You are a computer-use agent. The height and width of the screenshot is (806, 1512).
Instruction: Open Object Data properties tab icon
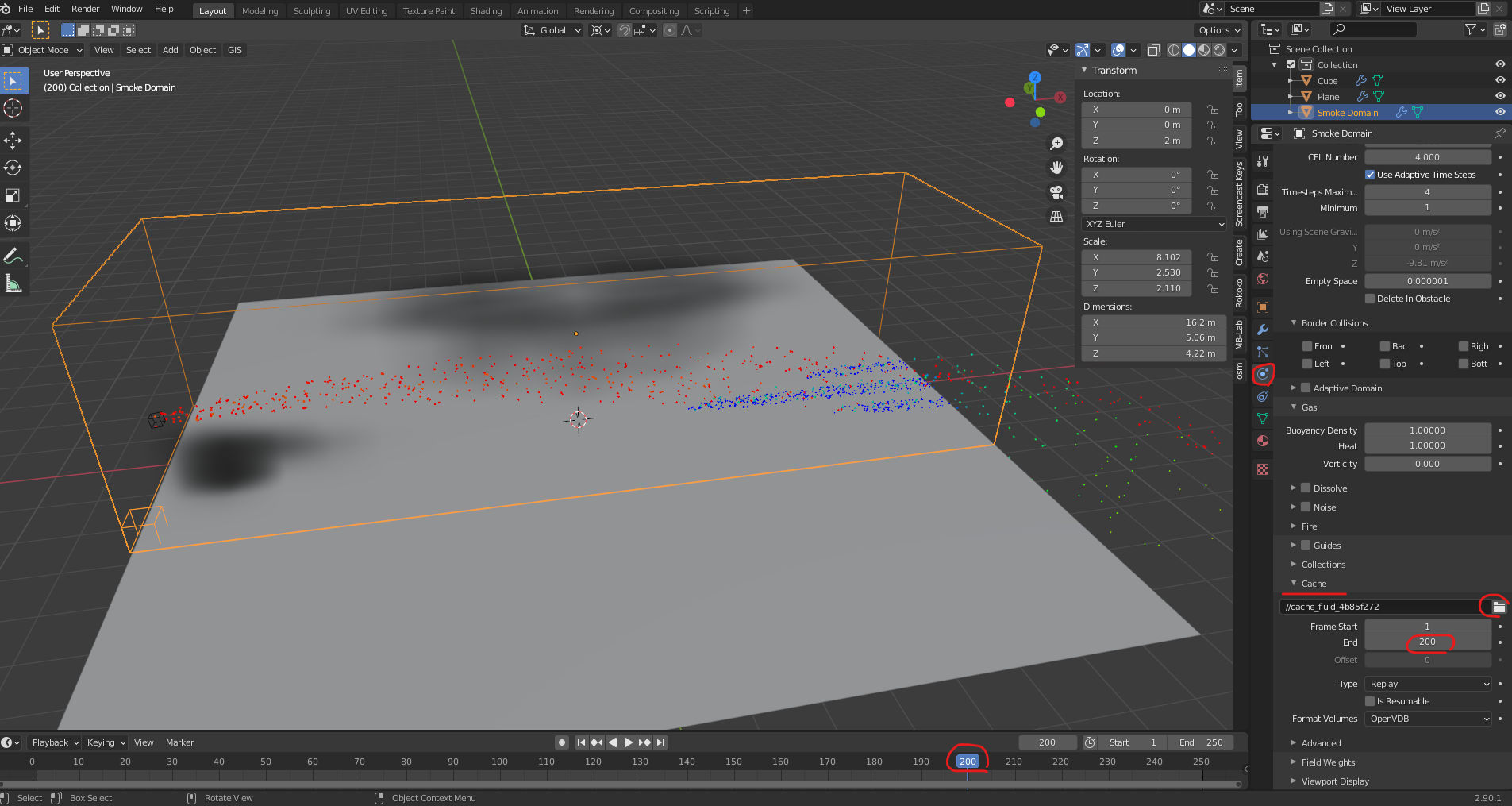(x=1263, y=418)
